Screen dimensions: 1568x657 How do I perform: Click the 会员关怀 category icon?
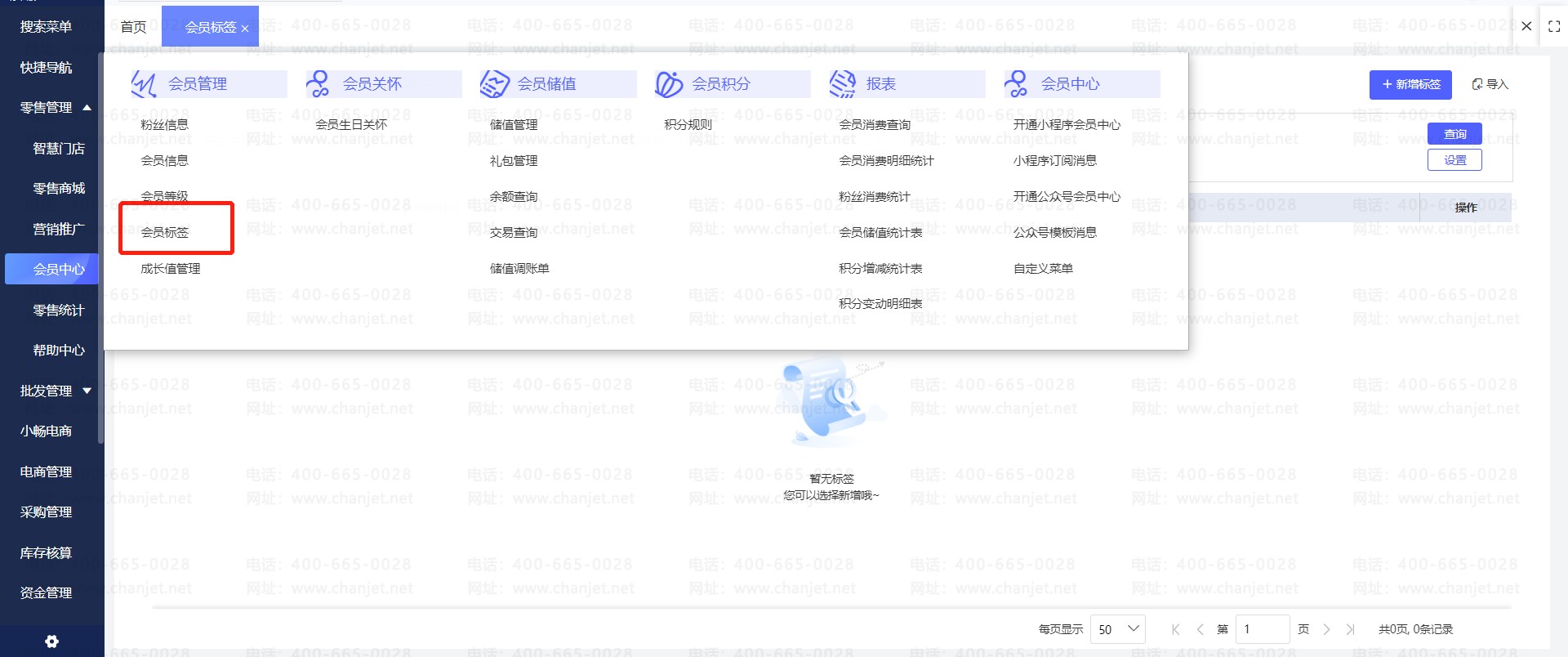click(318, 84)
